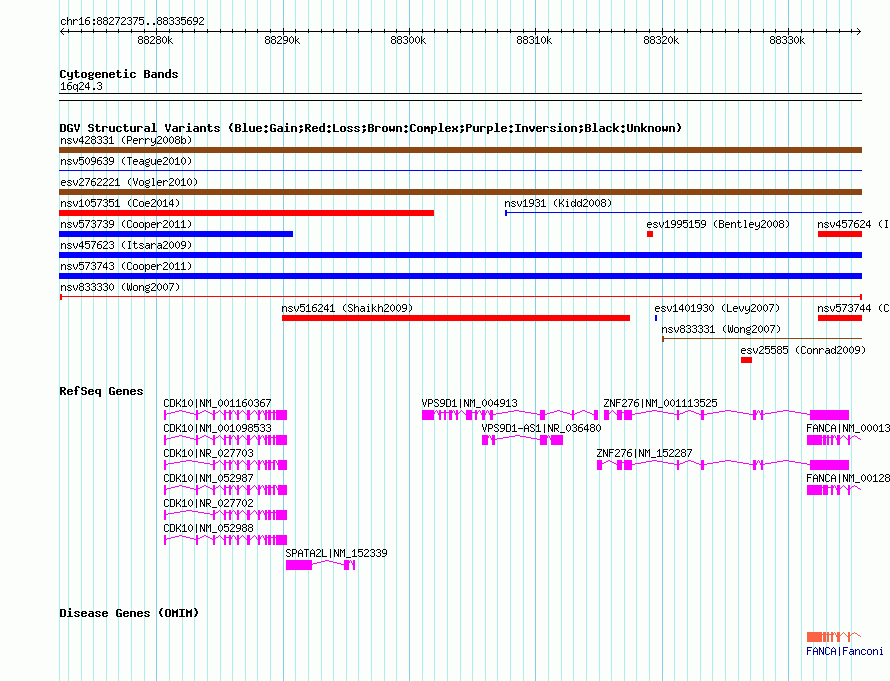Image resolution: width=890 pixels, height=681 pixels.
Task: Select the CDK10|NM_052987 transcript glyph
Action: 225,490
